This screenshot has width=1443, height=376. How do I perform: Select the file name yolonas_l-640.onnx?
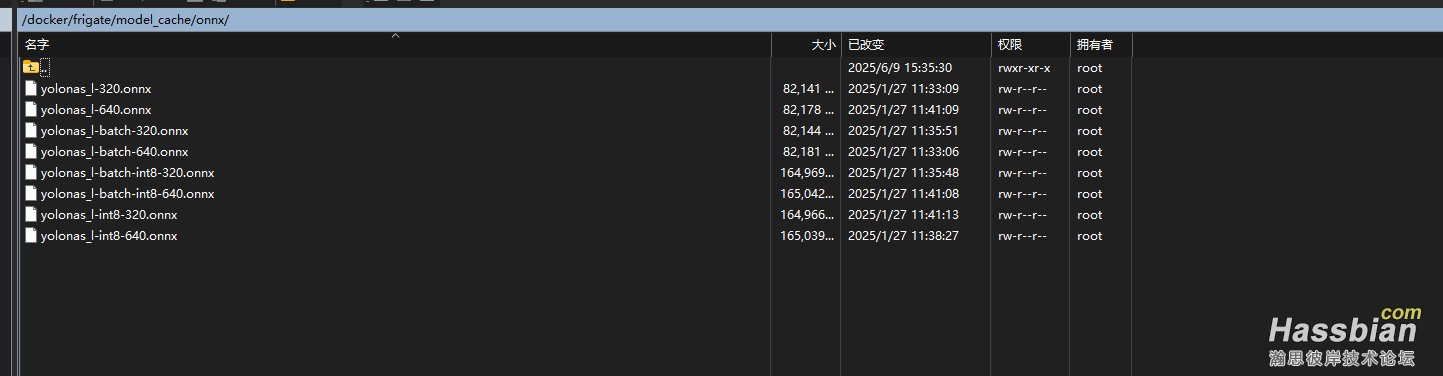pos(96,110)
